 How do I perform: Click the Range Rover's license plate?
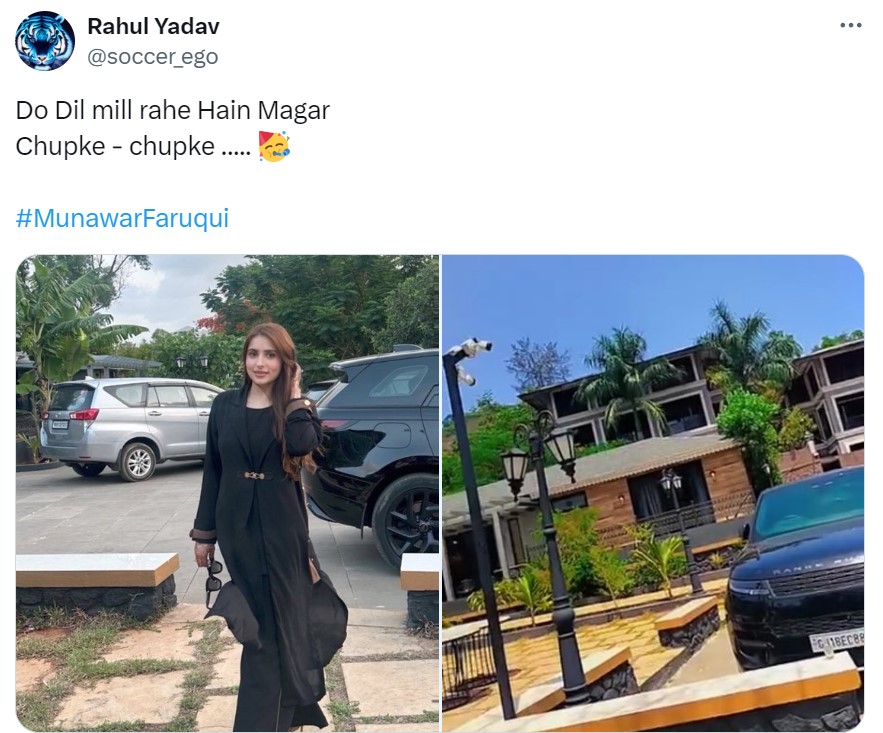click(x=836, y=640)
